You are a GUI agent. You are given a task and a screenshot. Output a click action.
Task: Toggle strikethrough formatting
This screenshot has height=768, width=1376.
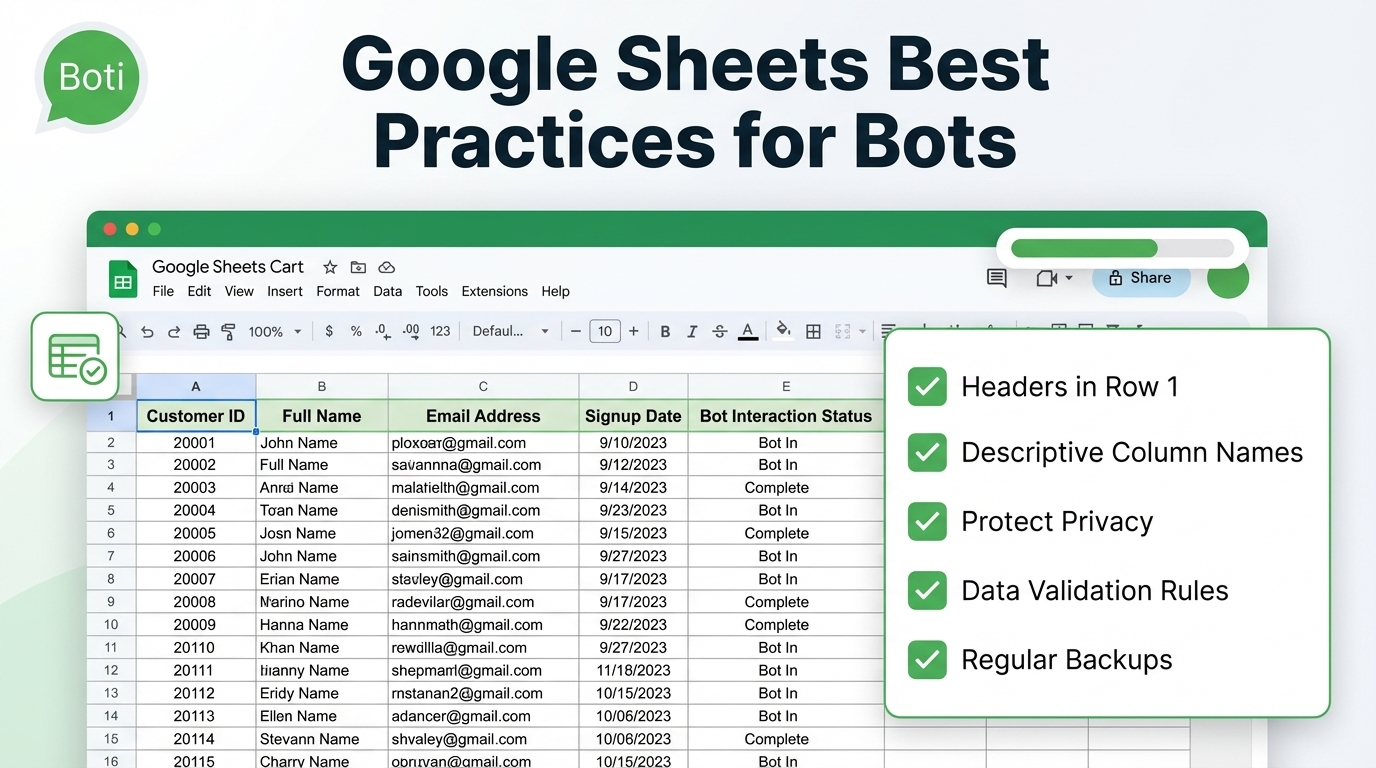[x=720, y=331]
